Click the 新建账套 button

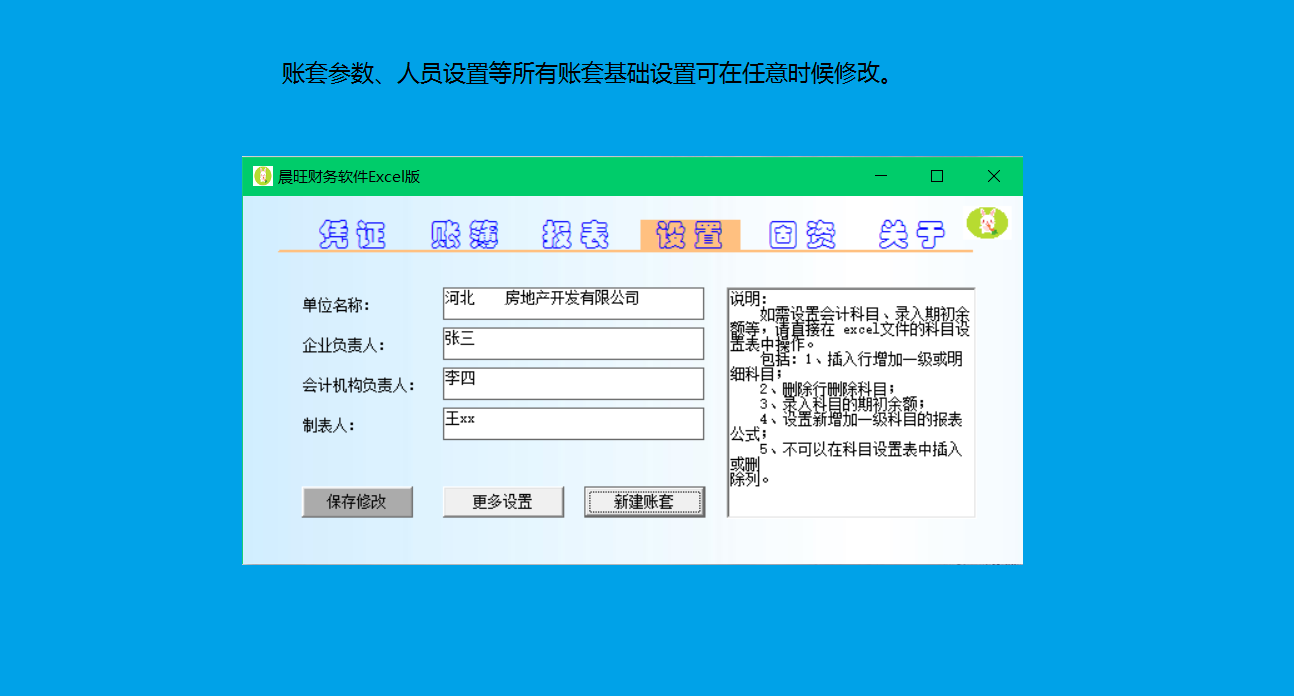tap(644, 502)
